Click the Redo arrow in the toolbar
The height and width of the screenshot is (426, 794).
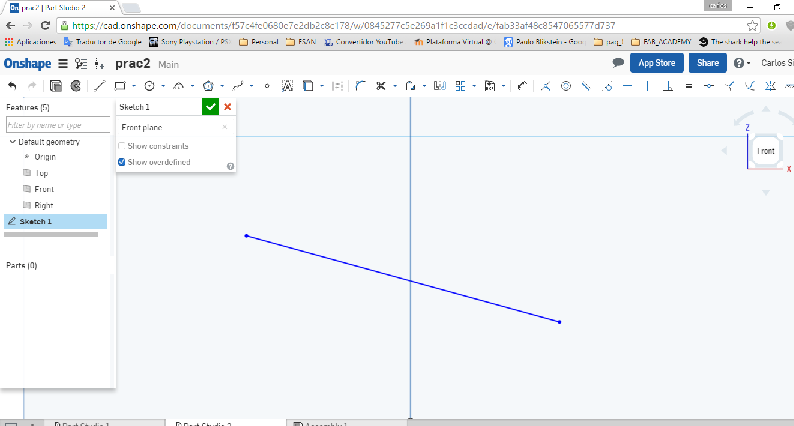pos(31,86)
